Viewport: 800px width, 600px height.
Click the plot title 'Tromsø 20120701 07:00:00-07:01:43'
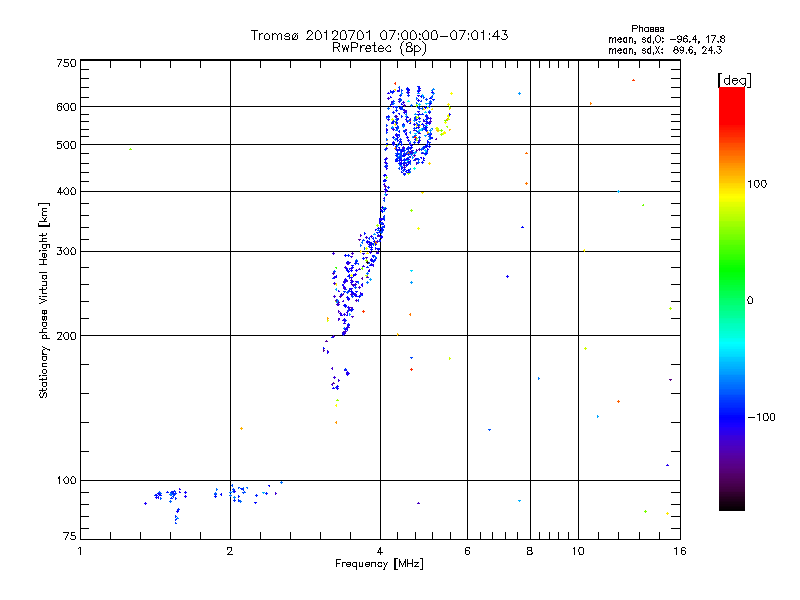(379, 35)
